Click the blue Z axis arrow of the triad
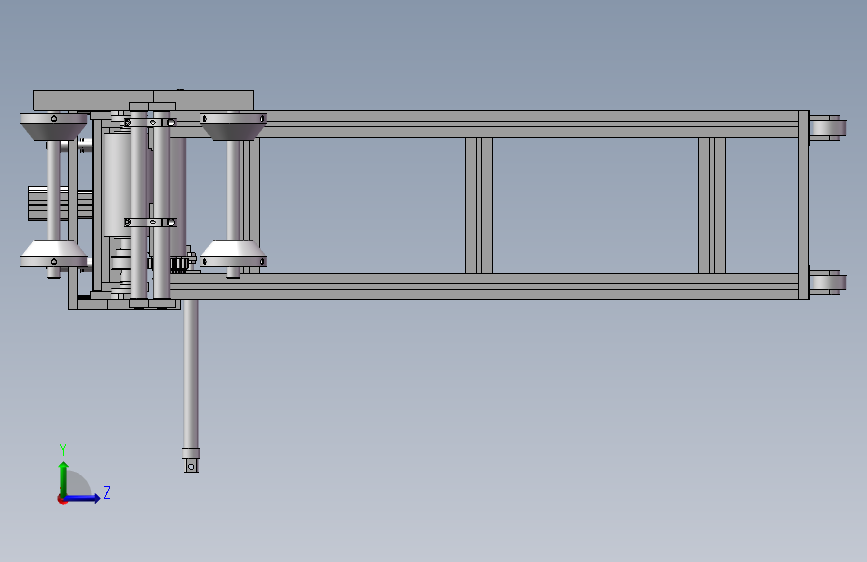Image resolution: width=867 pixels, height=562 pixels. click(83, 498)
